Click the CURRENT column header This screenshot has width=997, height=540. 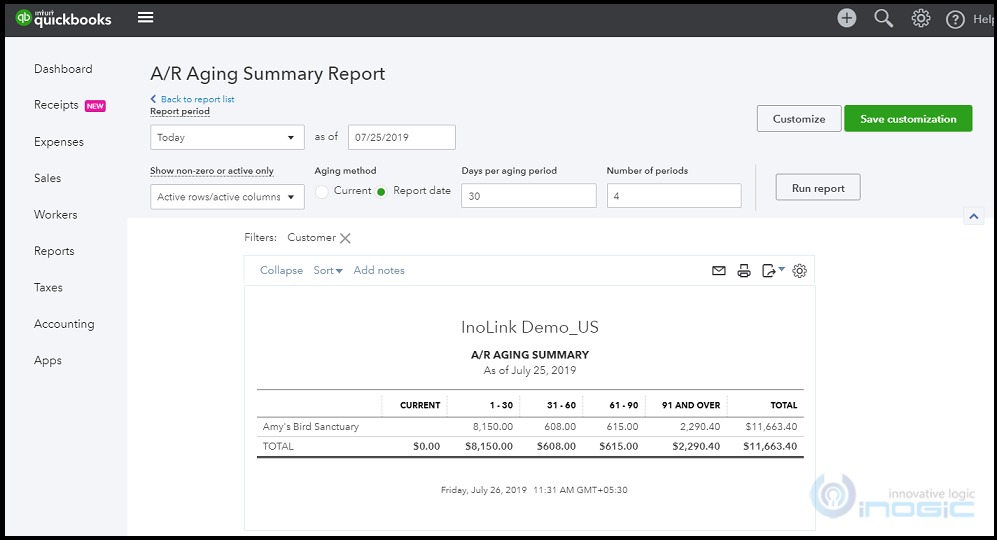point(420,405)
